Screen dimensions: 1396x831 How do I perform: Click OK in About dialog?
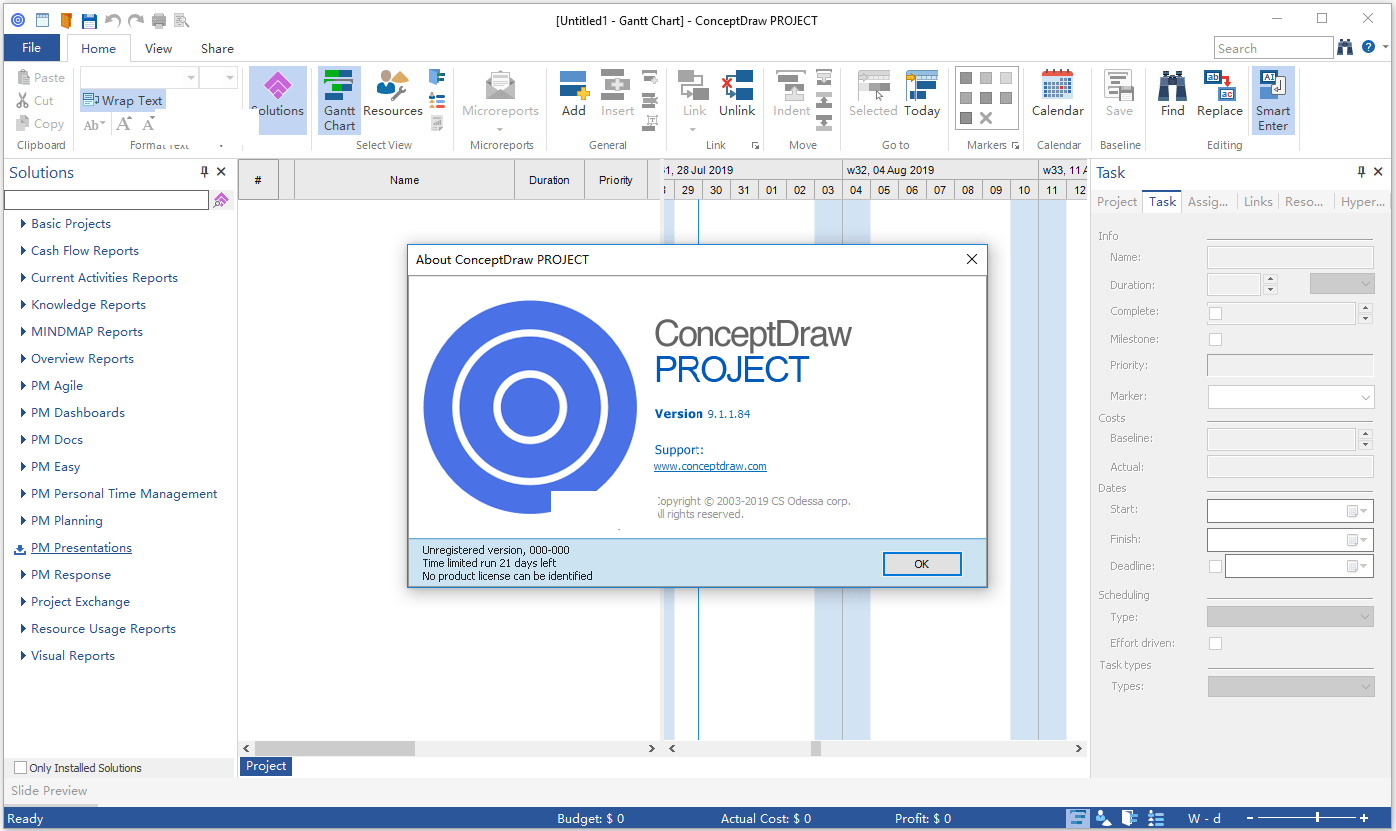click(x=922, y=564)
